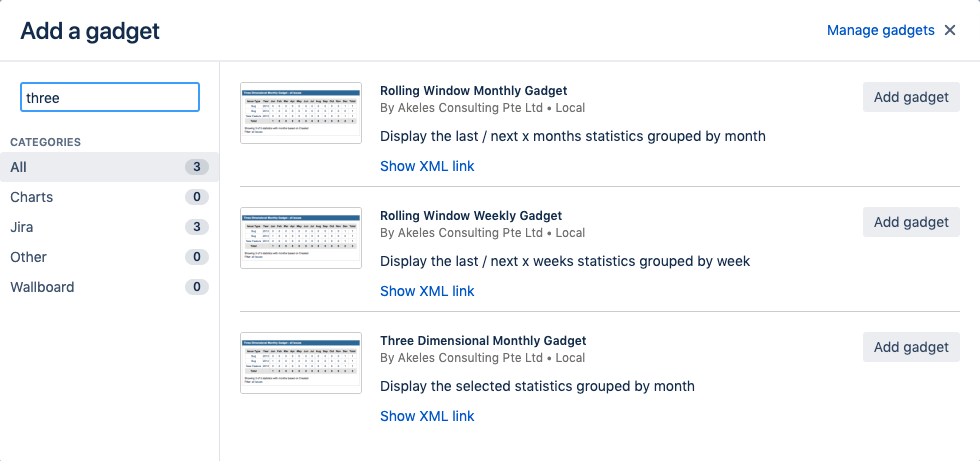Show XML link for Rolling Window Weekly

click(427, 291)
